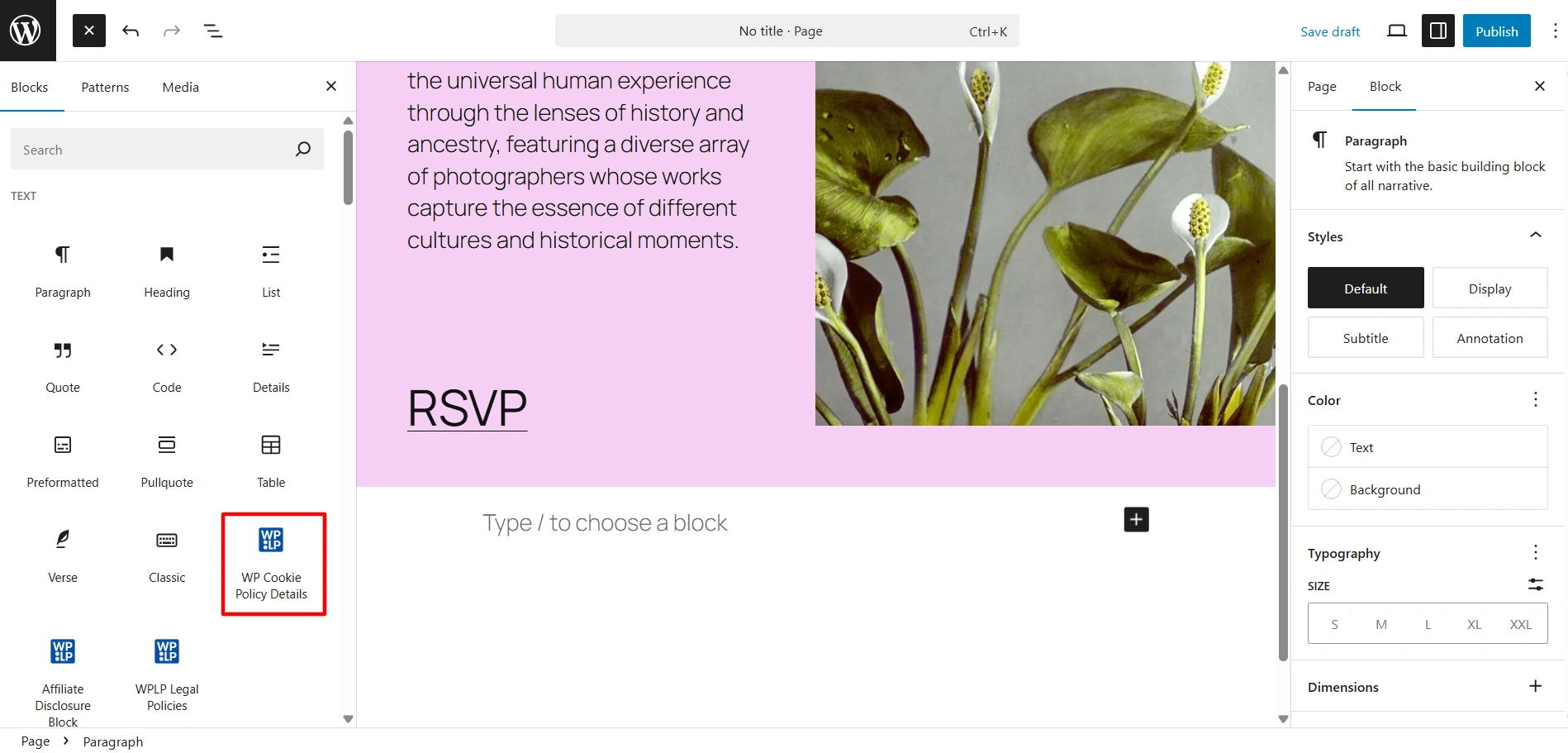The width and height of the screenshot is (1568, 753).
Task: Expand the Dimensions options
Action: [x=1535, y=687]
